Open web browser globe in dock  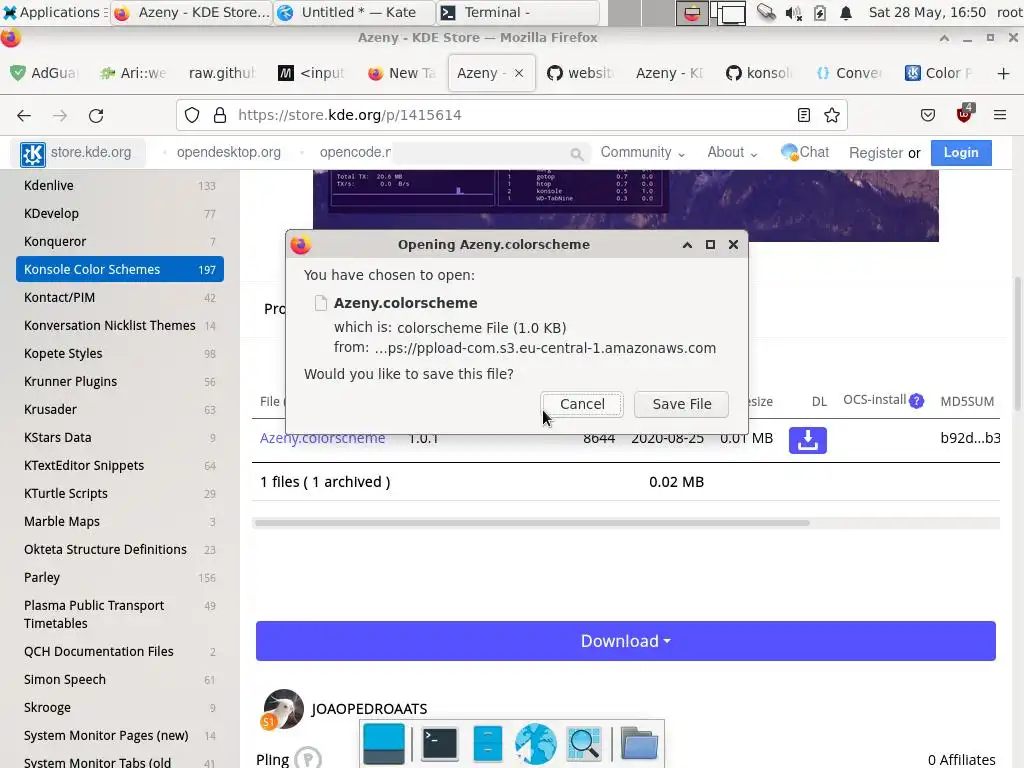[x=536, y=743]
